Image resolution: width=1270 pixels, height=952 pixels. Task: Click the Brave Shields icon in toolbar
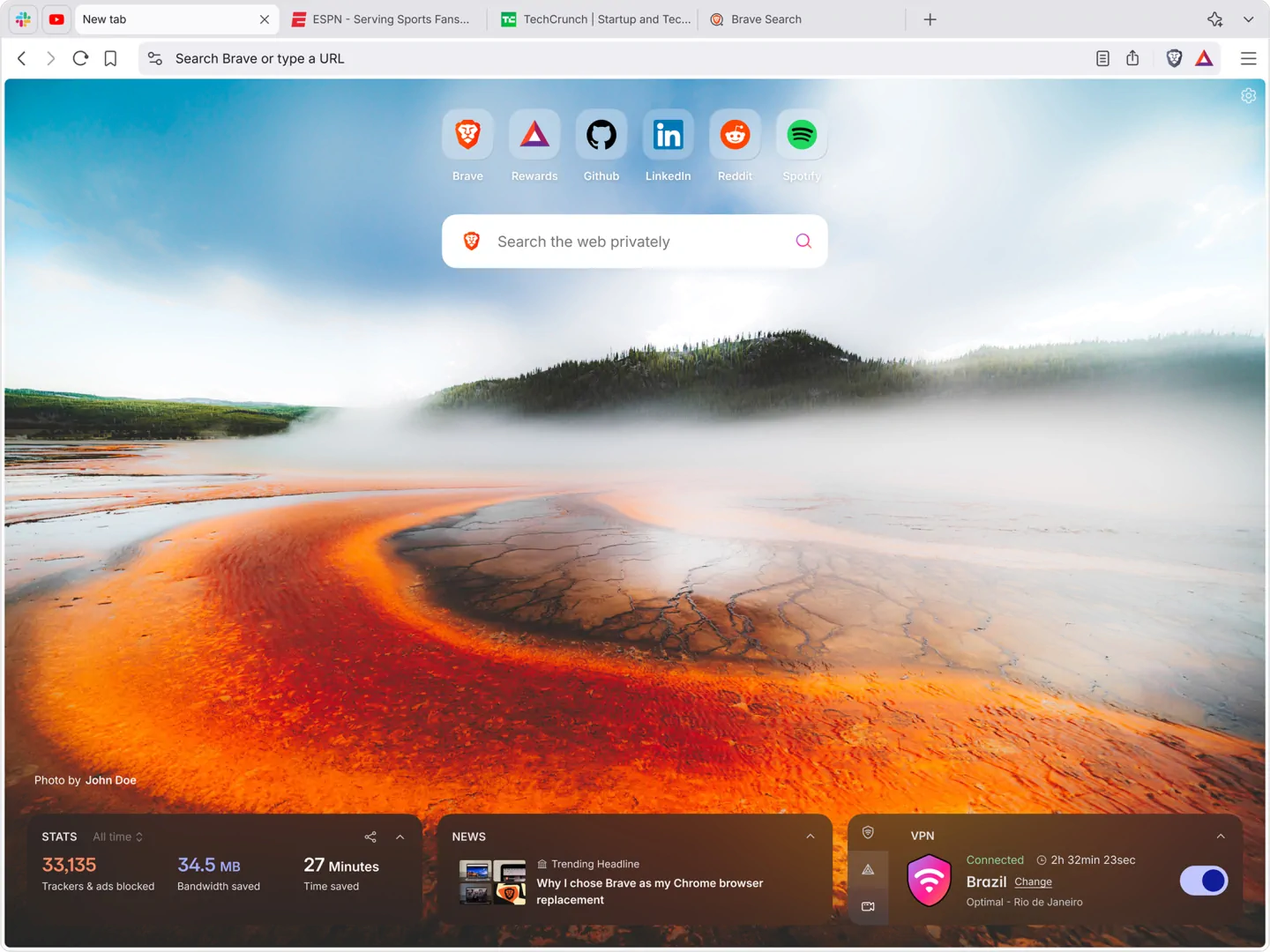(x=1174, y=58)
